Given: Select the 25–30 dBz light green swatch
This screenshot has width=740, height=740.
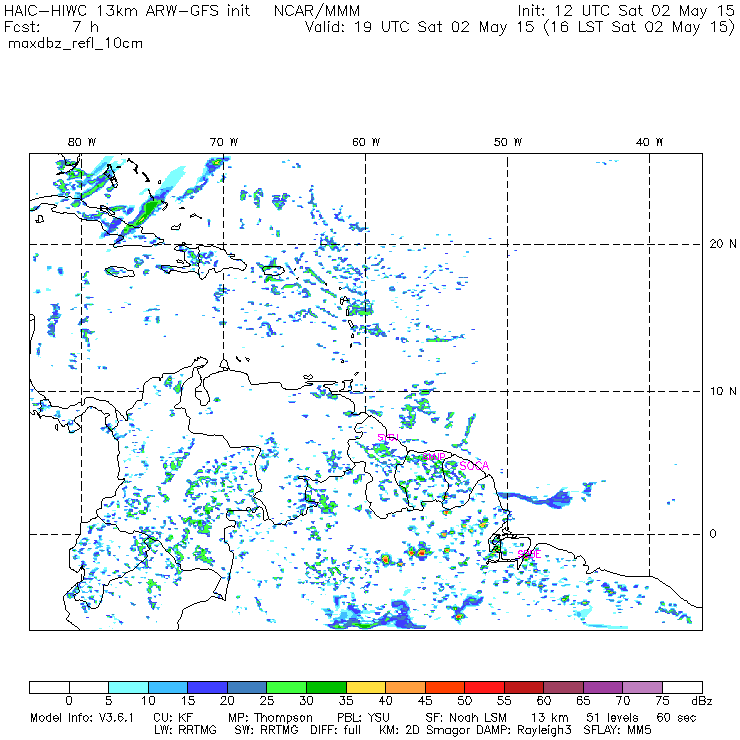Looking at the screenshot, I should tap(286, 687).
